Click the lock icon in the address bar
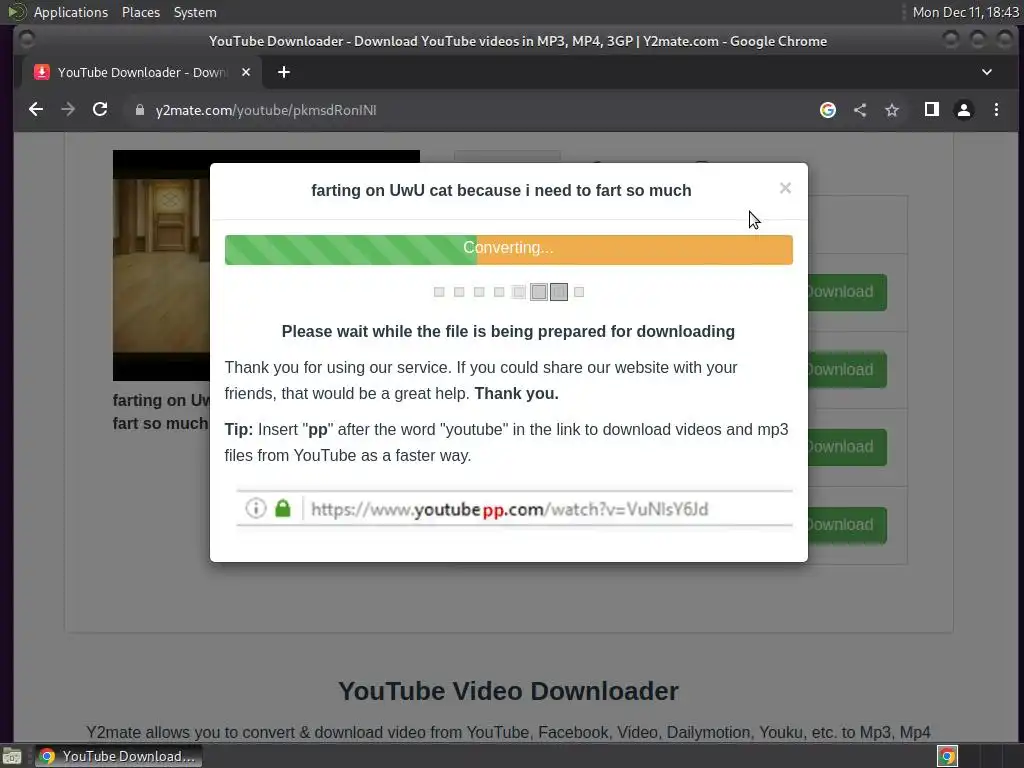 tap(139, 110)
